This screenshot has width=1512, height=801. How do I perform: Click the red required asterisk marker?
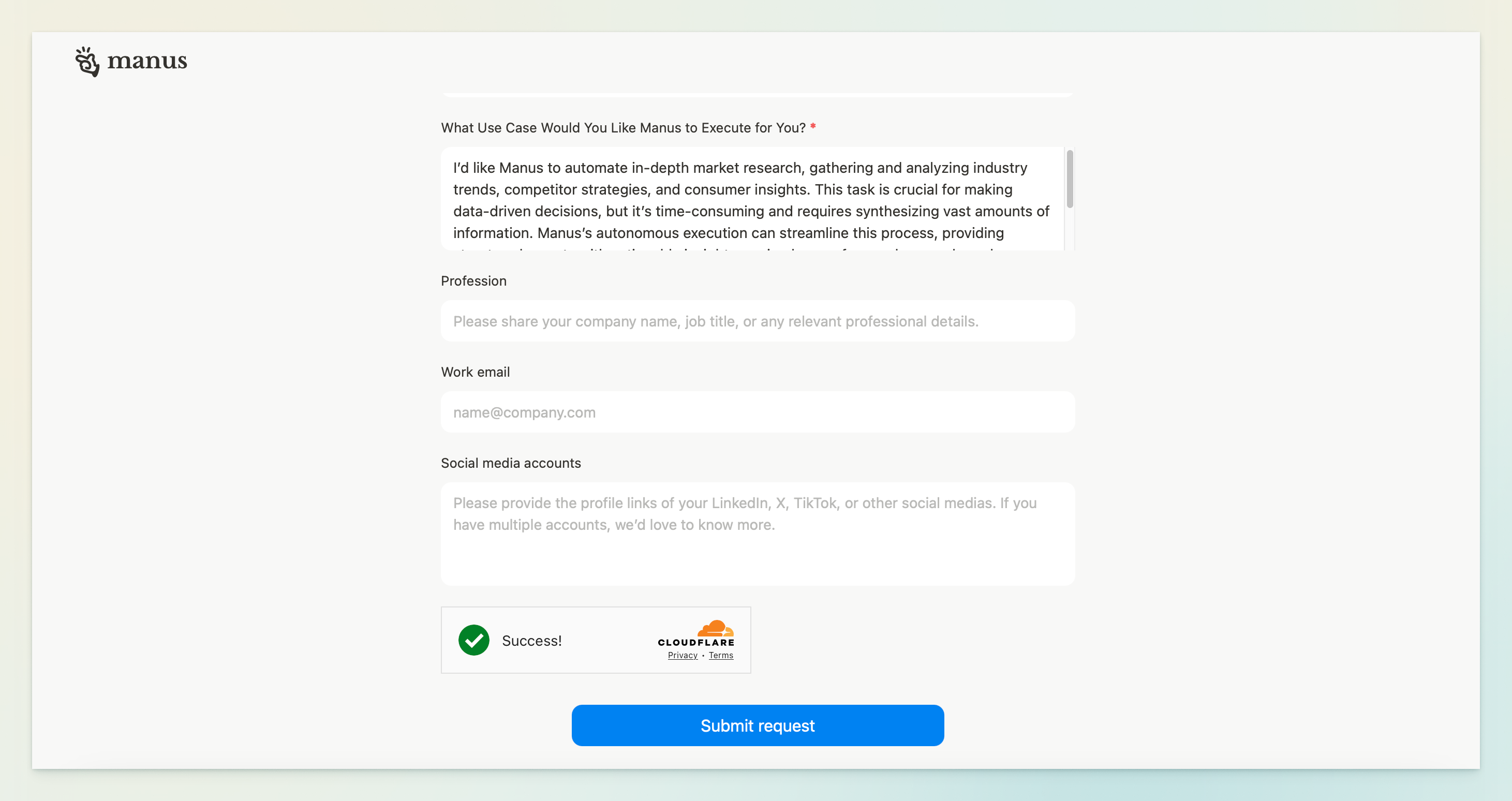click(x=813, y=126)
